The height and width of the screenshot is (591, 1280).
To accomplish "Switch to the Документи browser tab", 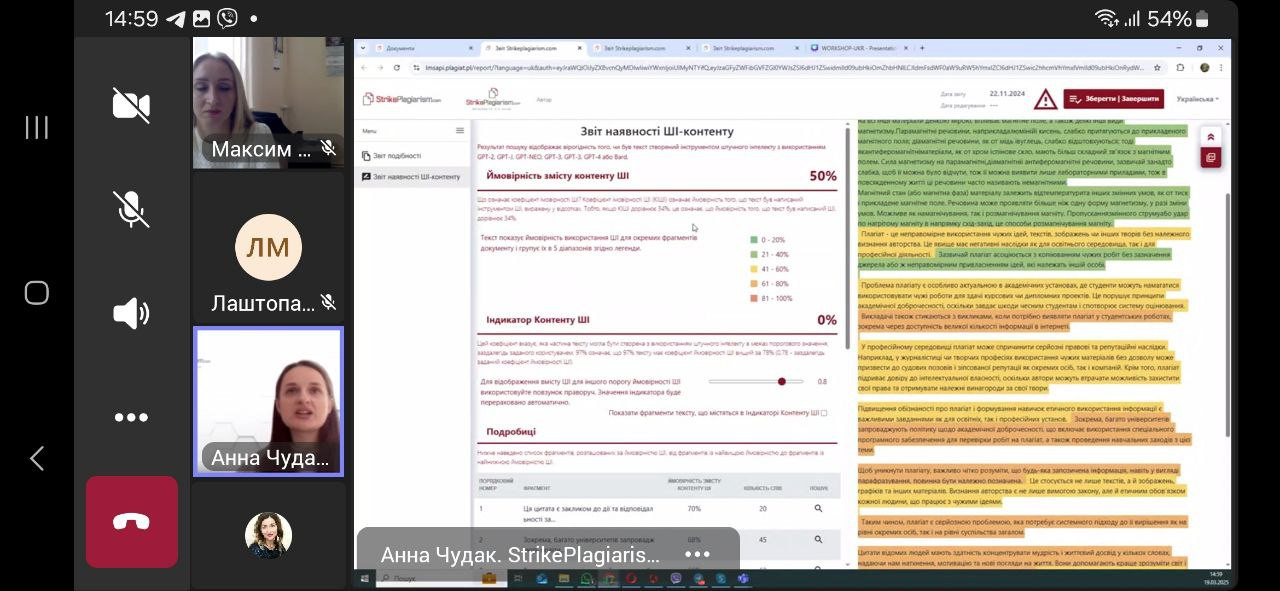I will point(425,48).
